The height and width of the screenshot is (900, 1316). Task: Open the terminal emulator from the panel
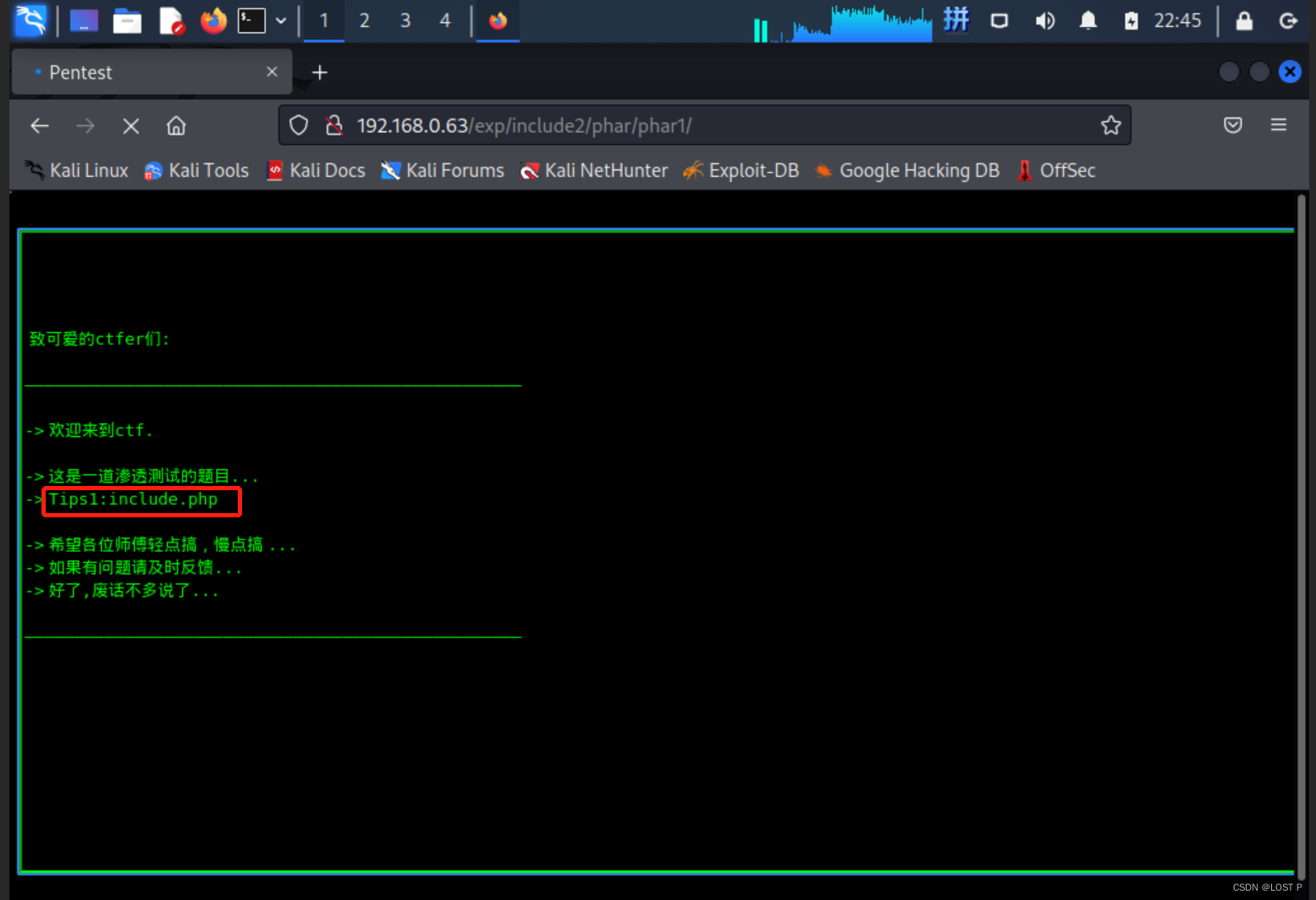[251, 20]
